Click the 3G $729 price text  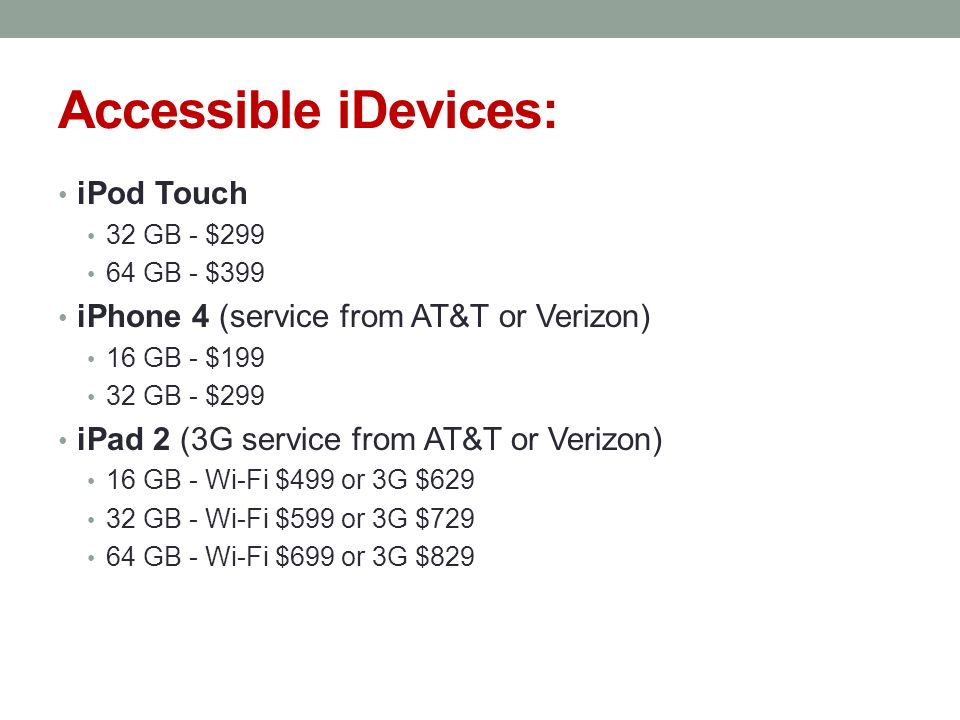(423, 519)
